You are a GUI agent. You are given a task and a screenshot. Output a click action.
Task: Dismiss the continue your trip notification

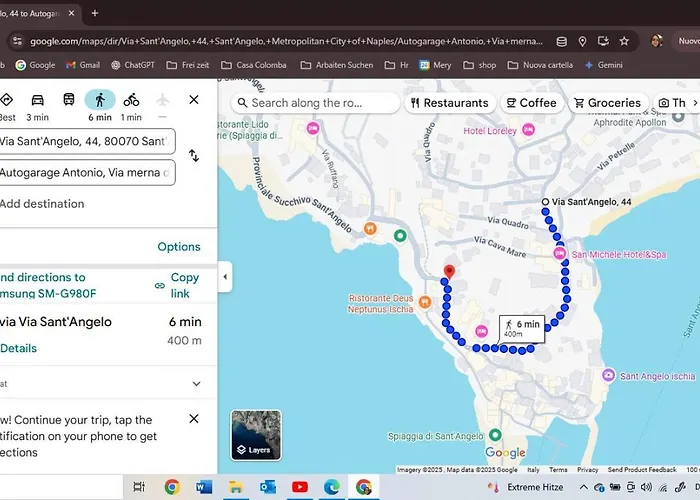194,419
